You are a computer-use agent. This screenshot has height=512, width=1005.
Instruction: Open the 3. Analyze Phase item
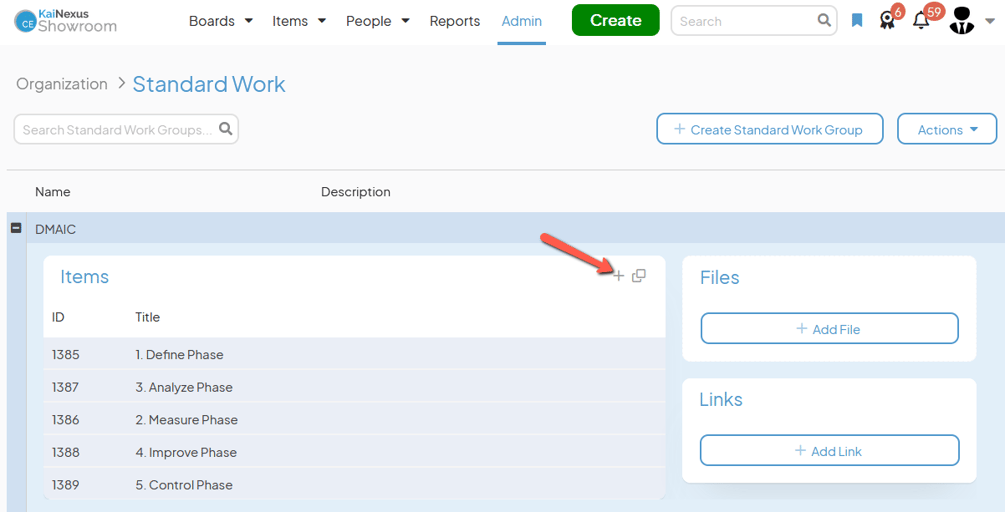tap(184, 387)
